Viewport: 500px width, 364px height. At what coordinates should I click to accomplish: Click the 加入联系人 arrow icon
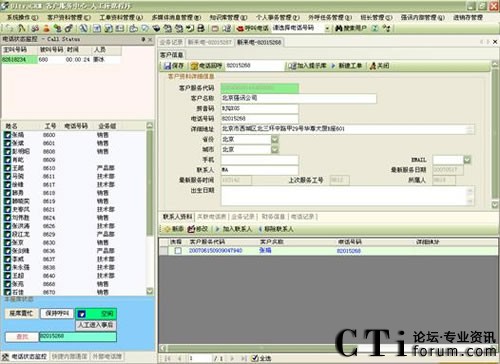coord(218,229)
